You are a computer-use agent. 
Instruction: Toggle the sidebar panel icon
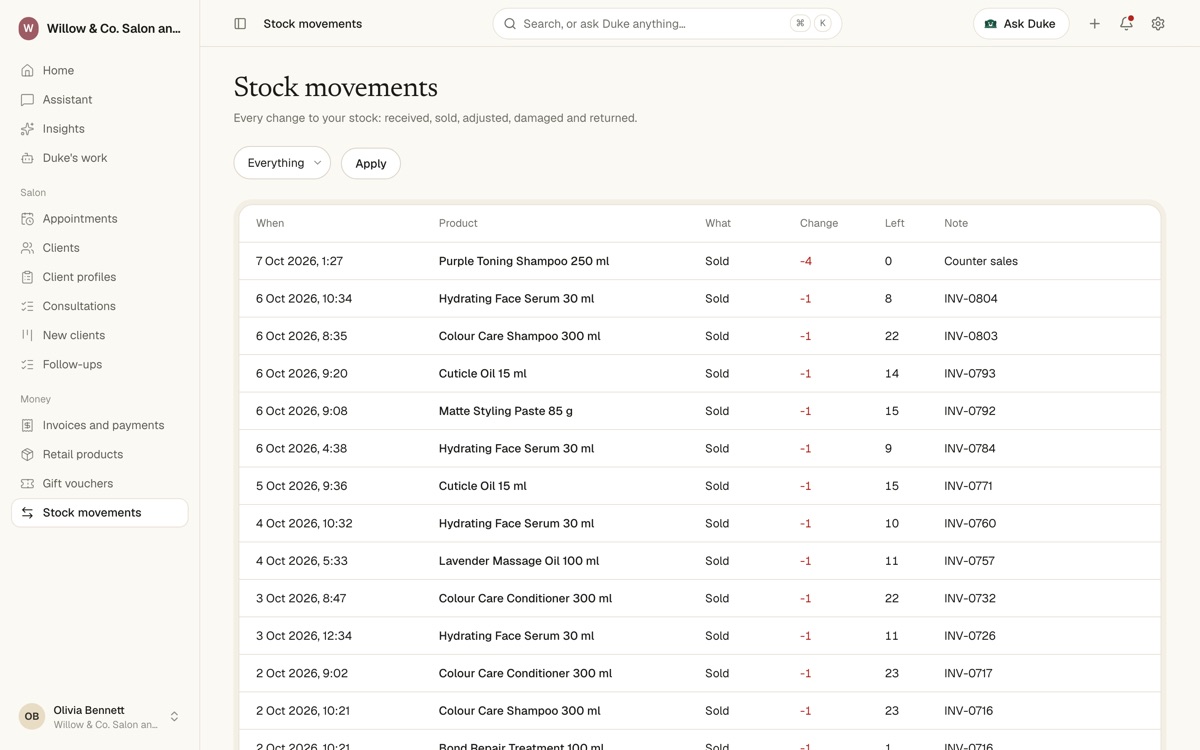(x=240, y=24)
